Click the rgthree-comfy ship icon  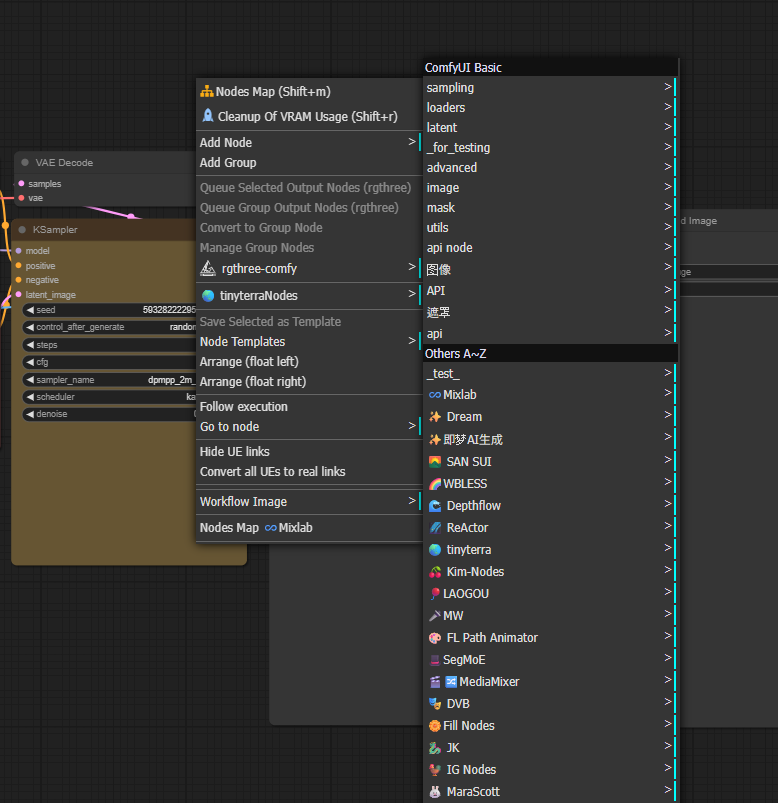point(208,268)
